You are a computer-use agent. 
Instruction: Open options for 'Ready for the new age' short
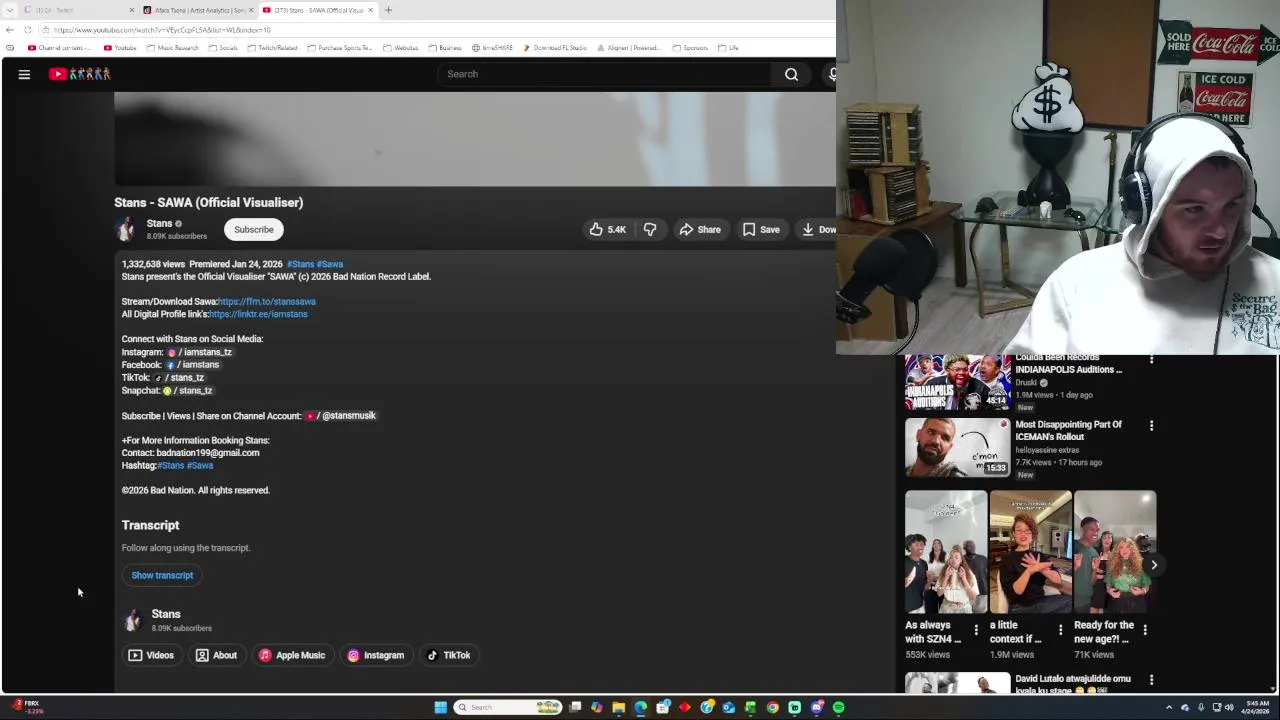pyautogui.click(x=1145, y=630)
